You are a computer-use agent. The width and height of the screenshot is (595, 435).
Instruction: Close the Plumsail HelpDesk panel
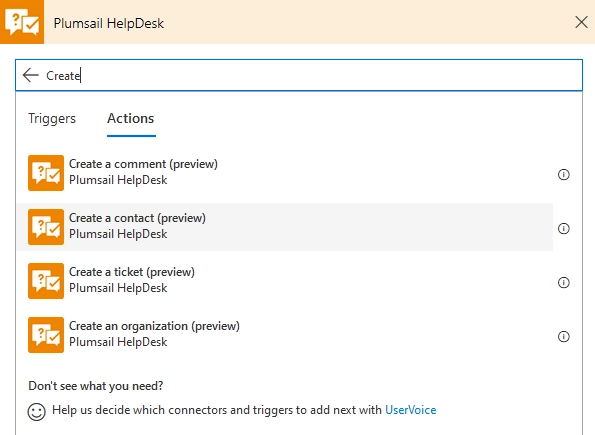click(x=581, y=22)
